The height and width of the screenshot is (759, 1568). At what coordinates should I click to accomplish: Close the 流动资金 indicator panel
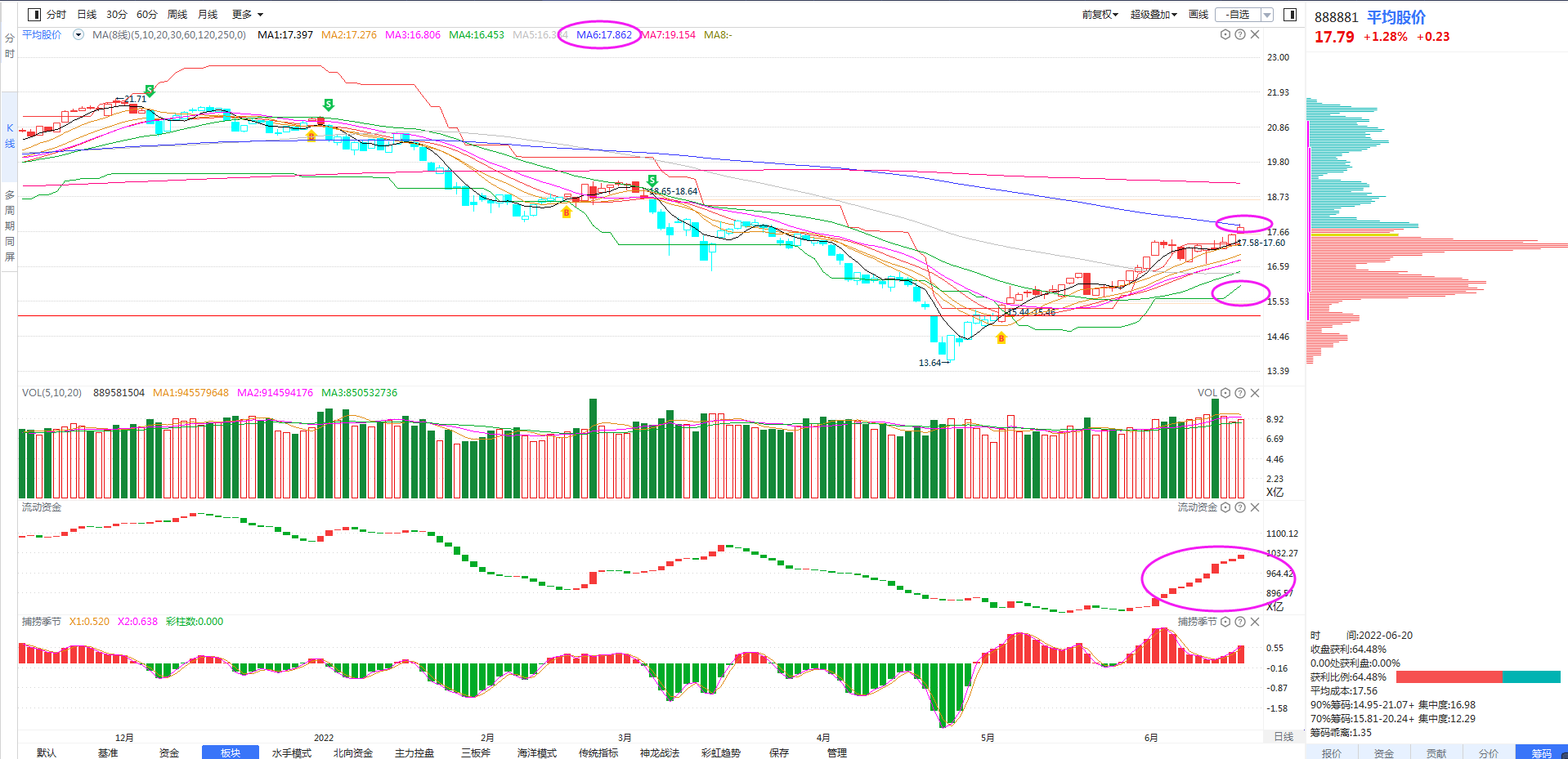click(x=1255, y=507)
